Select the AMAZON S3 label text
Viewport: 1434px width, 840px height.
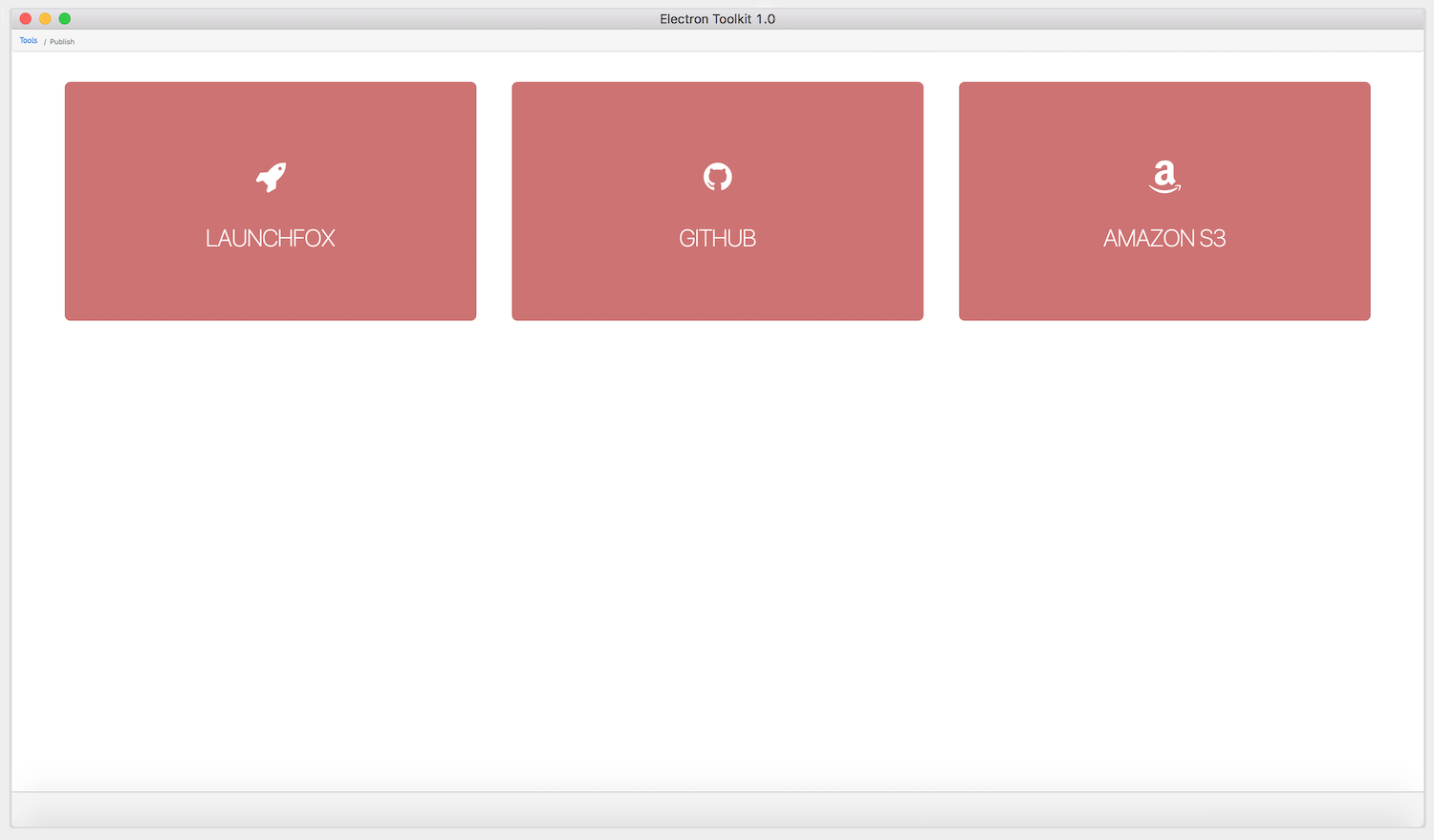click(1164, 238)
